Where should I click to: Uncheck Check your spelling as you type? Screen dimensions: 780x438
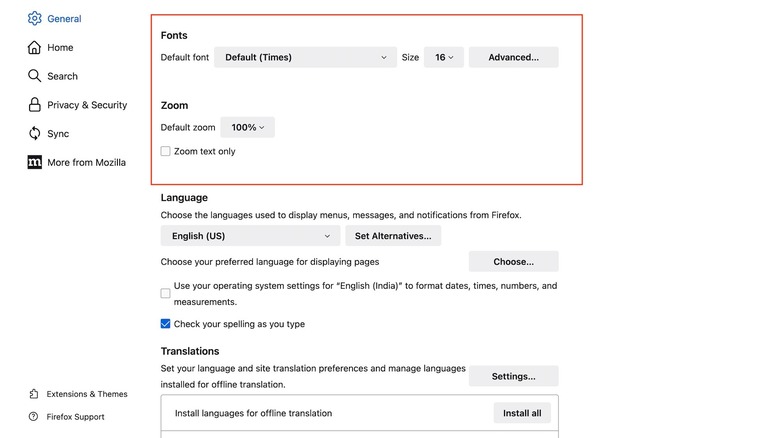click(166, 324)
